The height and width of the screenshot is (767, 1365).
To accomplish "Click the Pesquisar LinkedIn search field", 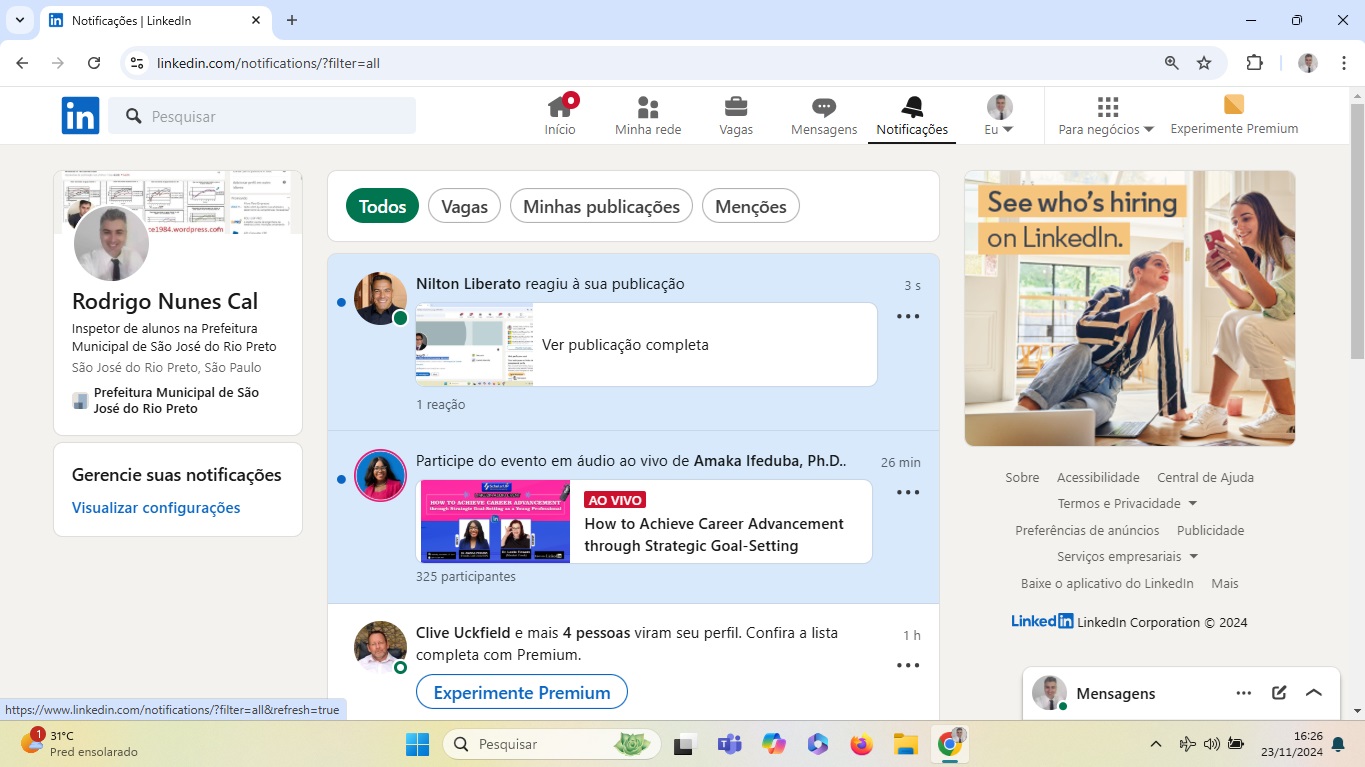I will 262,116.
